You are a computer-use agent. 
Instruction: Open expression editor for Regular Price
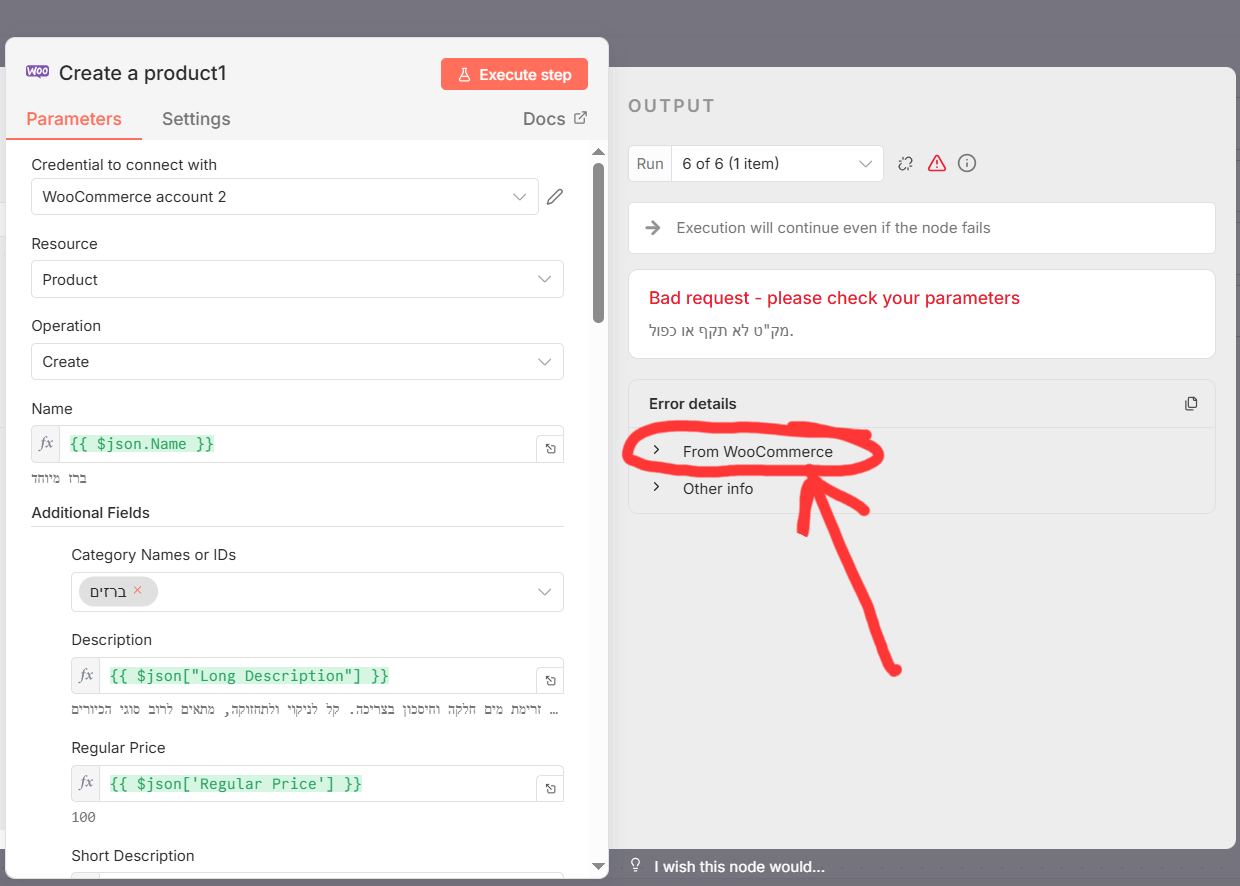point(550,789)
